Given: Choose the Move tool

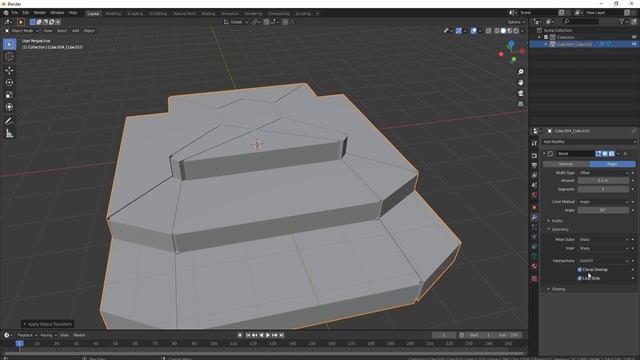Looking at the screenshot, I should tap(9, 70).
